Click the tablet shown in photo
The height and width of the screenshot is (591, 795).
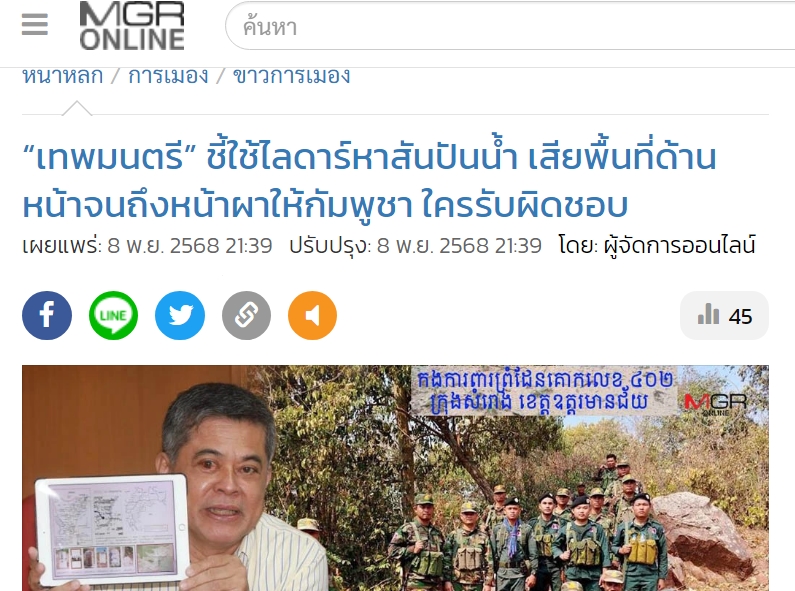tap(113, 529)
